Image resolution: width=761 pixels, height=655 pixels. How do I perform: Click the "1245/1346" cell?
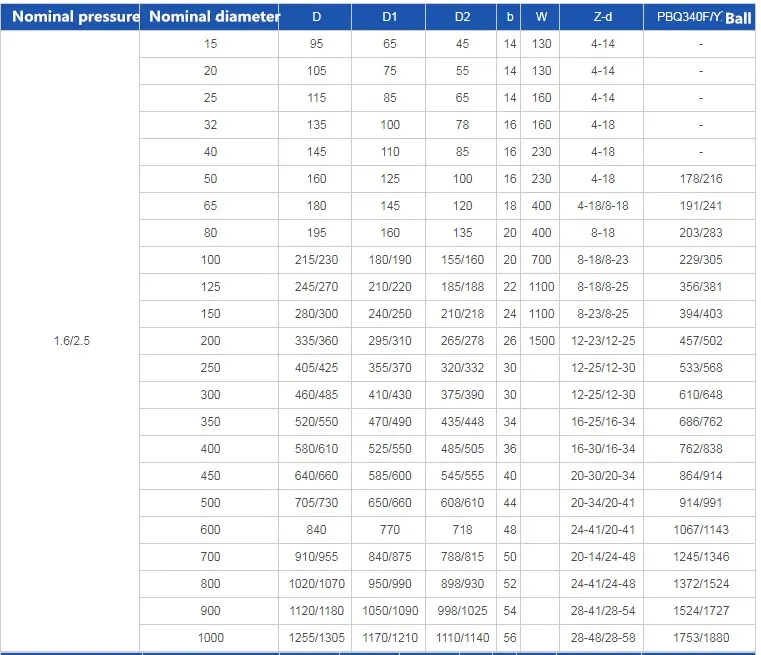point(700,557)
